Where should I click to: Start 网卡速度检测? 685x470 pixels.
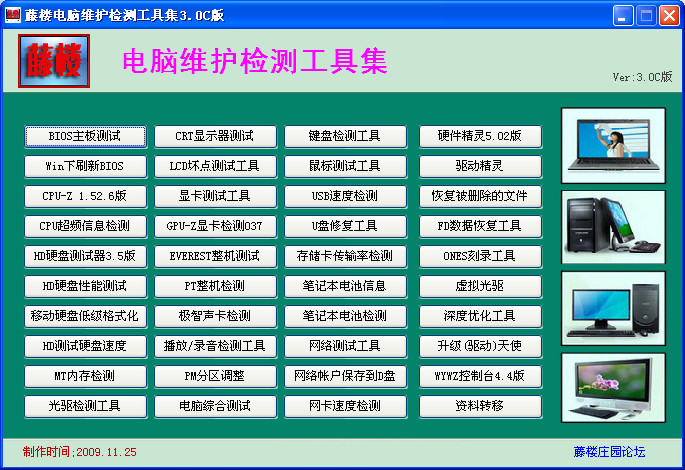point(345,406)
